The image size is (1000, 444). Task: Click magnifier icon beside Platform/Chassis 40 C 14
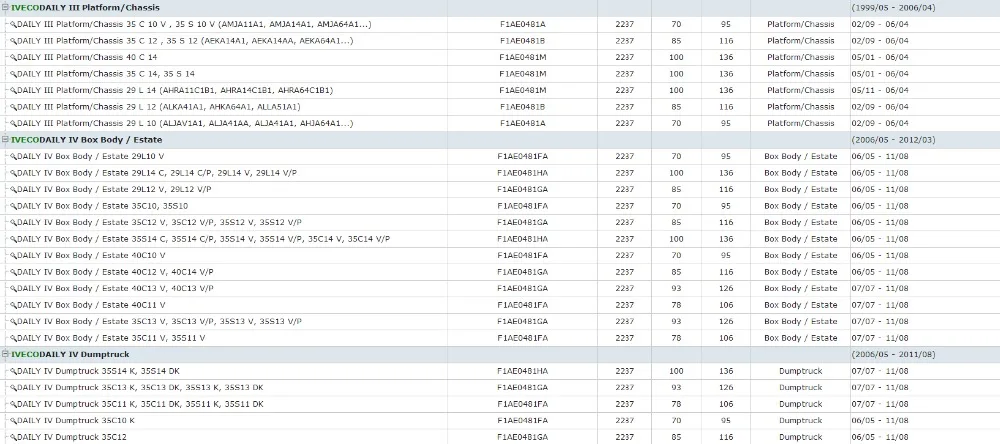[x=13, y=57]
